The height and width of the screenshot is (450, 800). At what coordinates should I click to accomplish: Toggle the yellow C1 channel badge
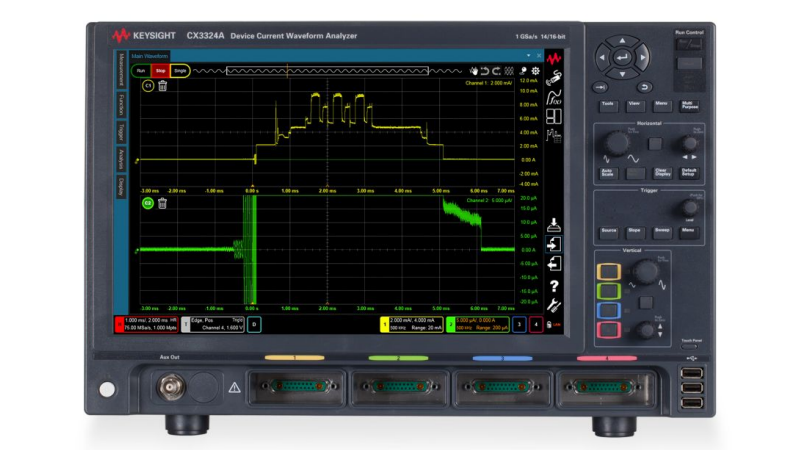coord(148,86)
